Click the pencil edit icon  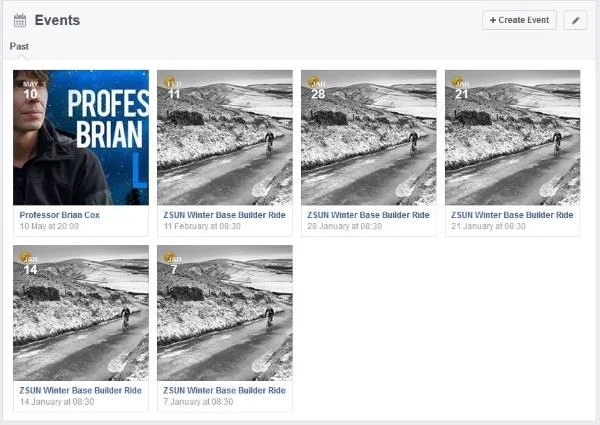click(576, 20)
